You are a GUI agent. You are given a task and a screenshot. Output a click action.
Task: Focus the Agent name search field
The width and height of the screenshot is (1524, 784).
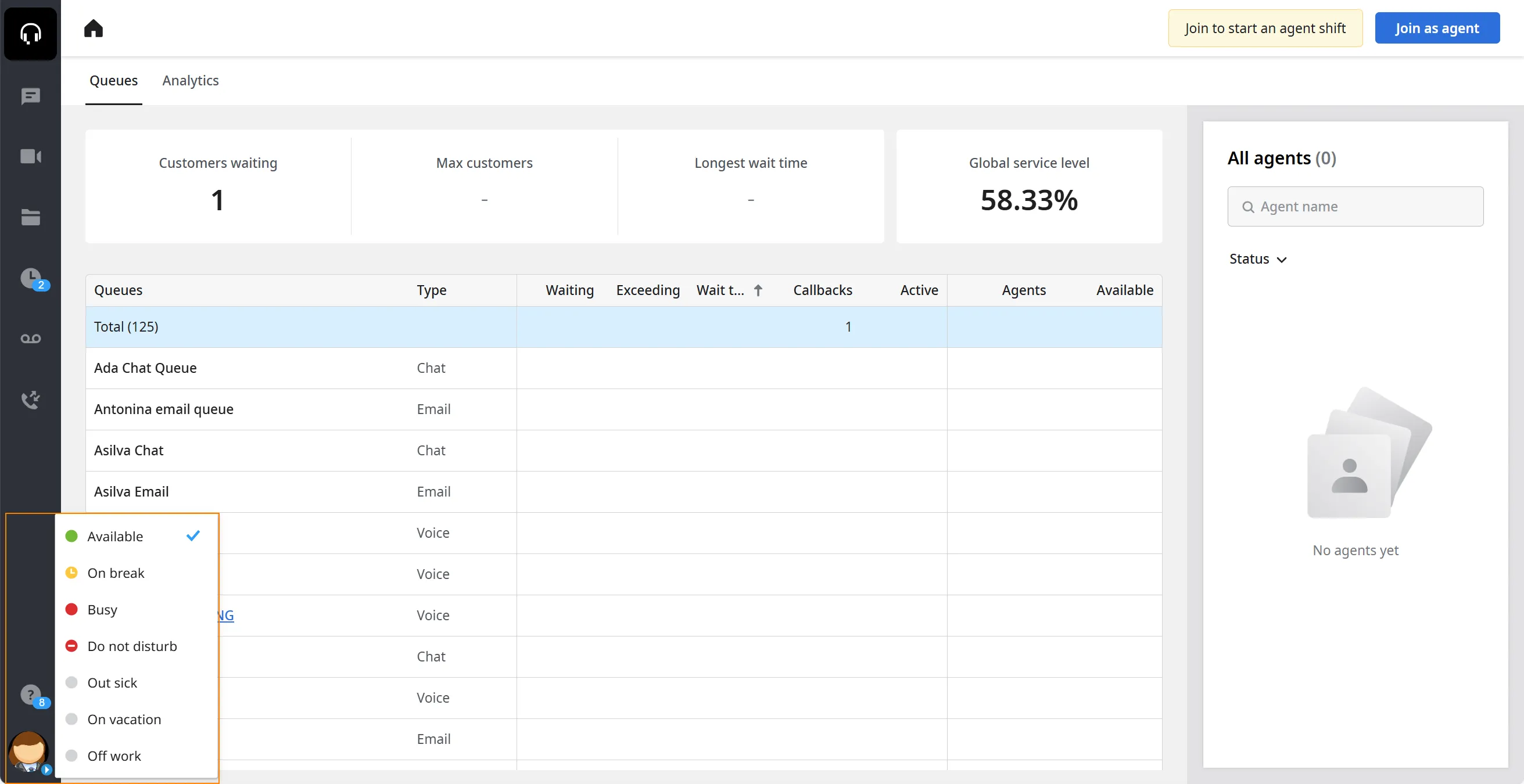(x=1356, y=206)
